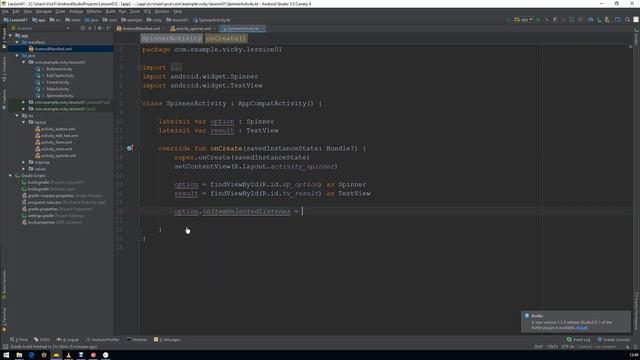Collapse the manifests folder node
The width and height of the screenshot is (640, 360).
pos(17,42)
